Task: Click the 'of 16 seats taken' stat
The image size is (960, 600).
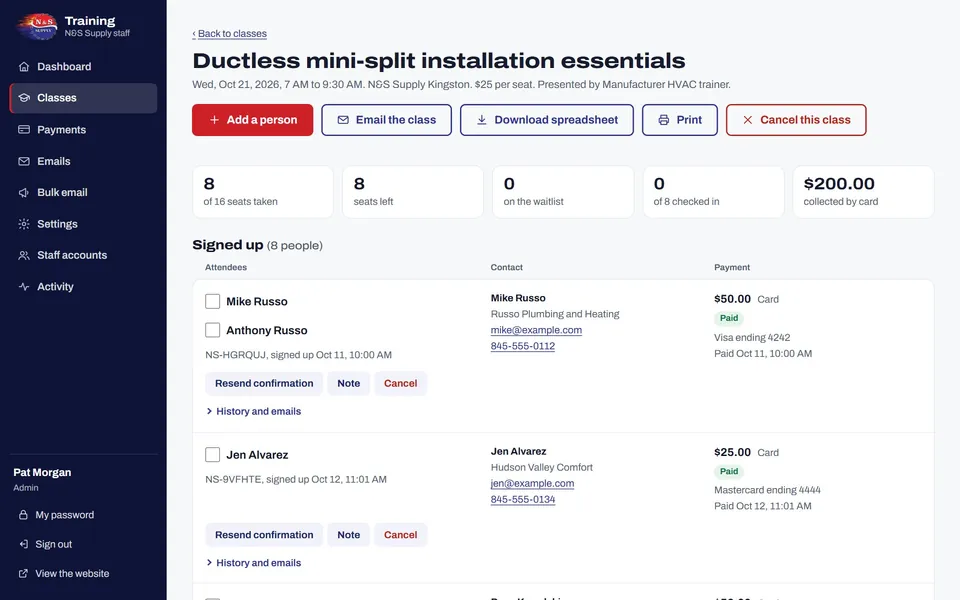Action: 263,192
